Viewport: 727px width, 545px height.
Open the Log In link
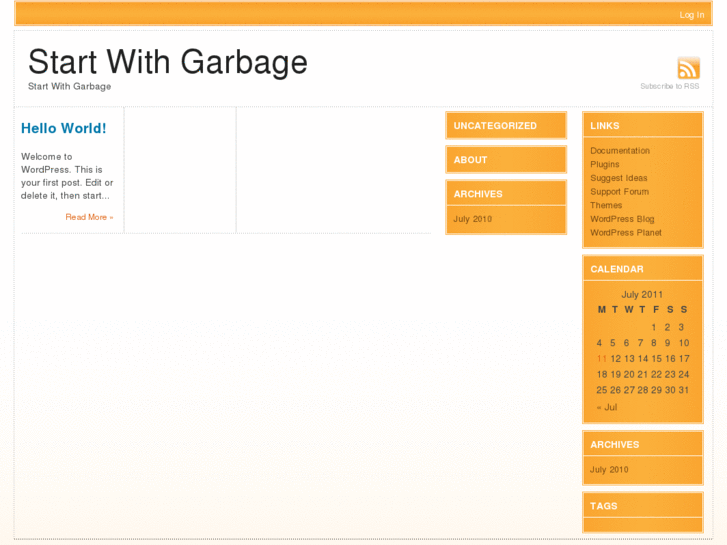(x=692, y=15)
